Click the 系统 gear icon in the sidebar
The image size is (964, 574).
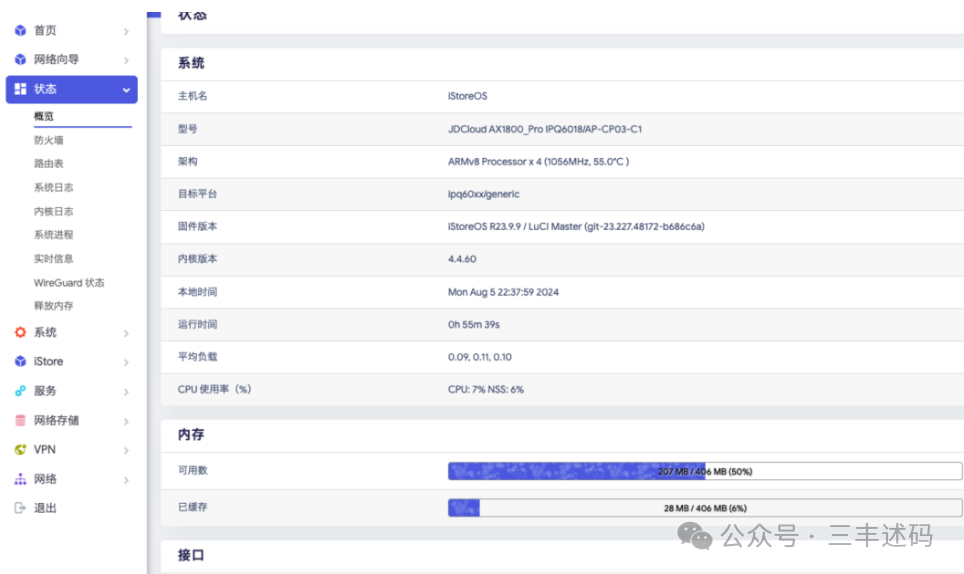tap(20, 332)
